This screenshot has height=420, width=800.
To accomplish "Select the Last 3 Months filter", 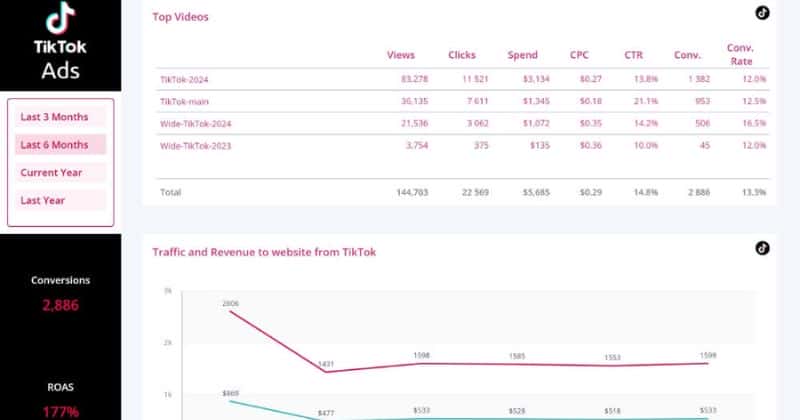I will coord(60,117).
